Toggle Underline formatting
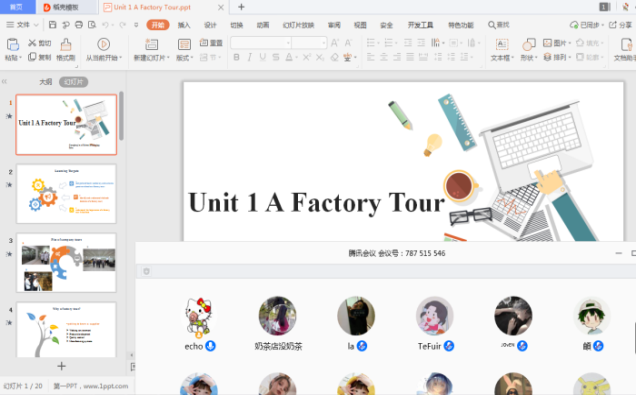Screen dimensions: 636x395 [262, 57]
